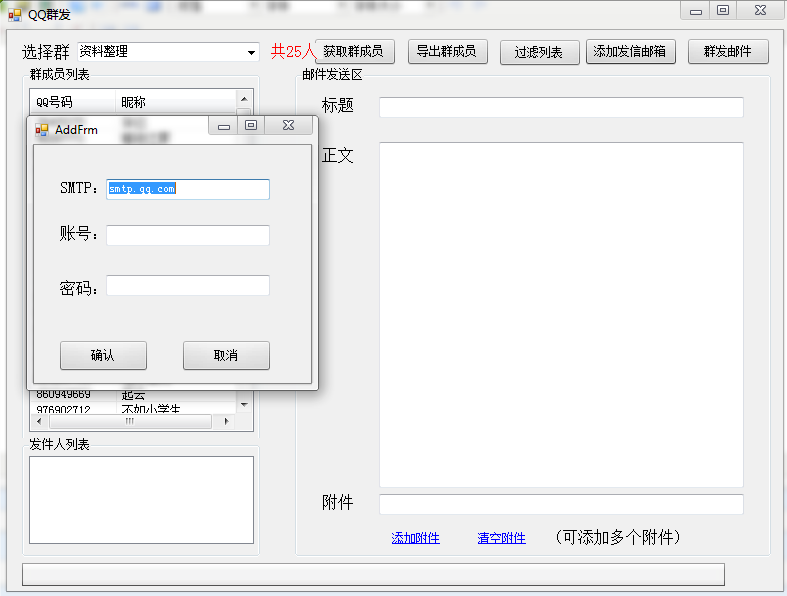The height and width of the screenshot is (596, 787).
Task: Click member list scroll right arrow
Action: point(226,421)
